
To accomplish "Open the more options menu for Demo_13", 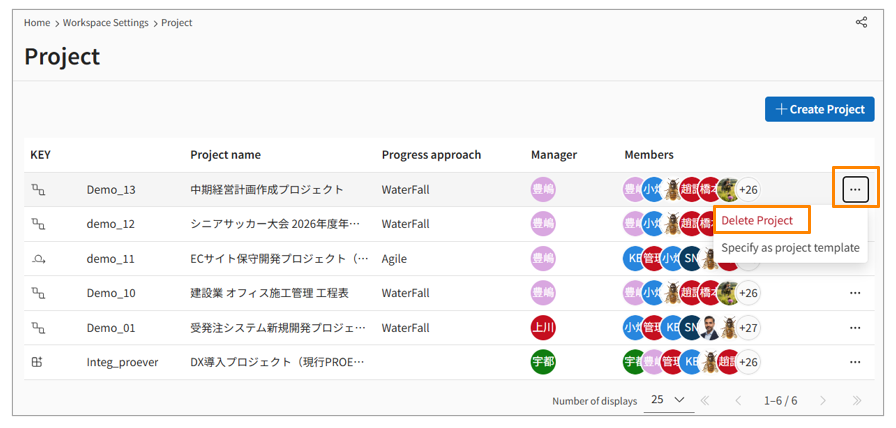I will click(854, 189).
